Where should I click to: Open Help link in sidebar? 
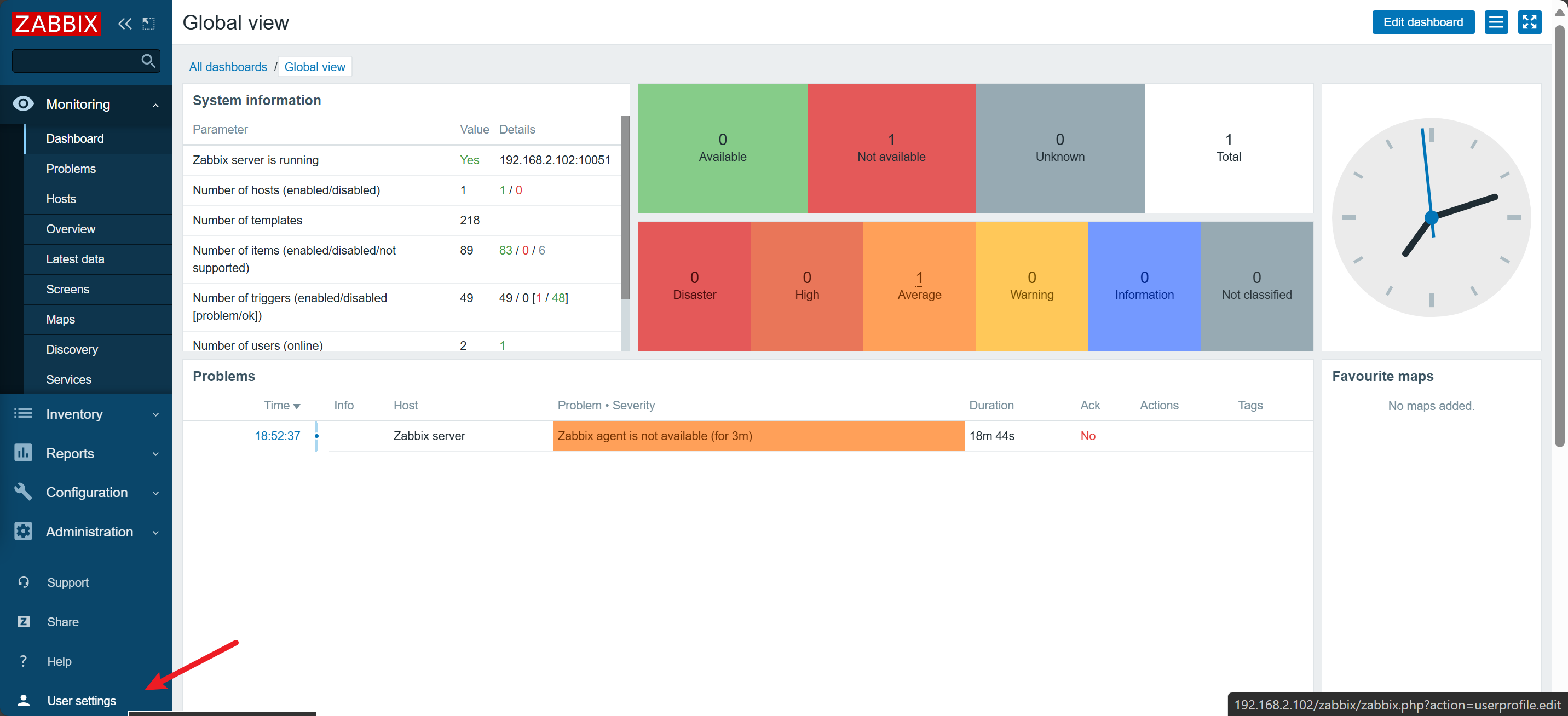59,661
